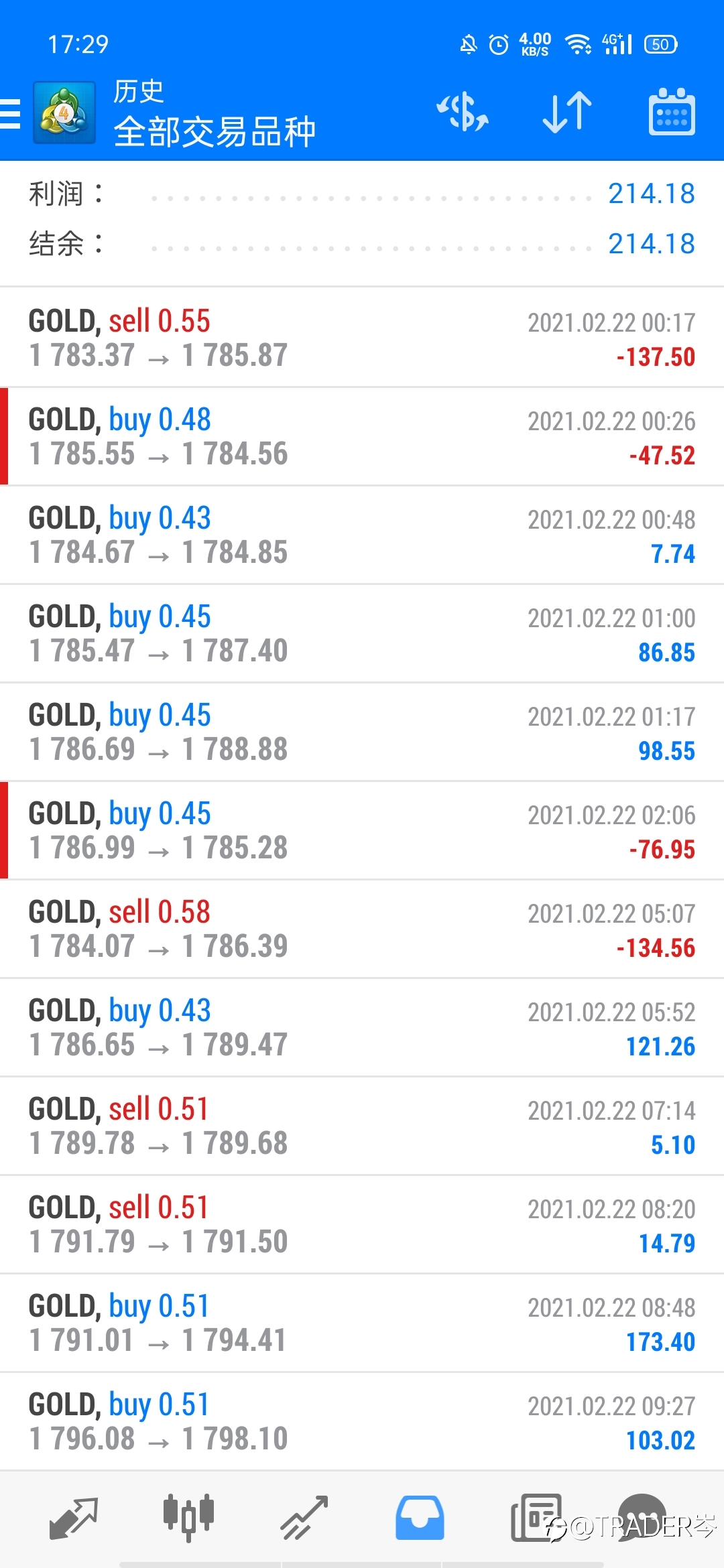
Task: Open the Trade tab trend icon
Action: point(304,1518)
